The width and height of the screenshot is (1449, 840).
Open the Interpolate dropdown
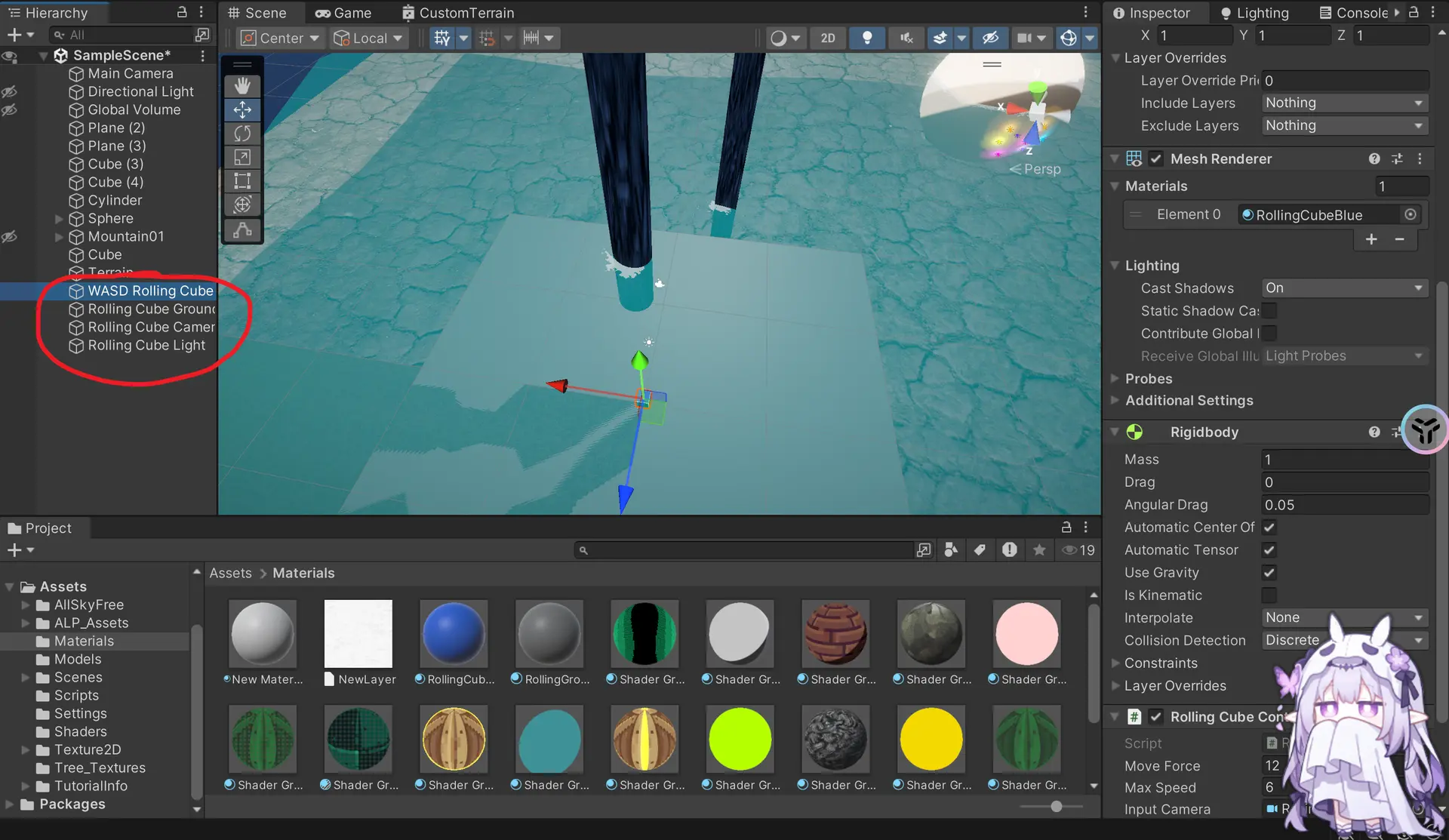[x=1345, y=617]
